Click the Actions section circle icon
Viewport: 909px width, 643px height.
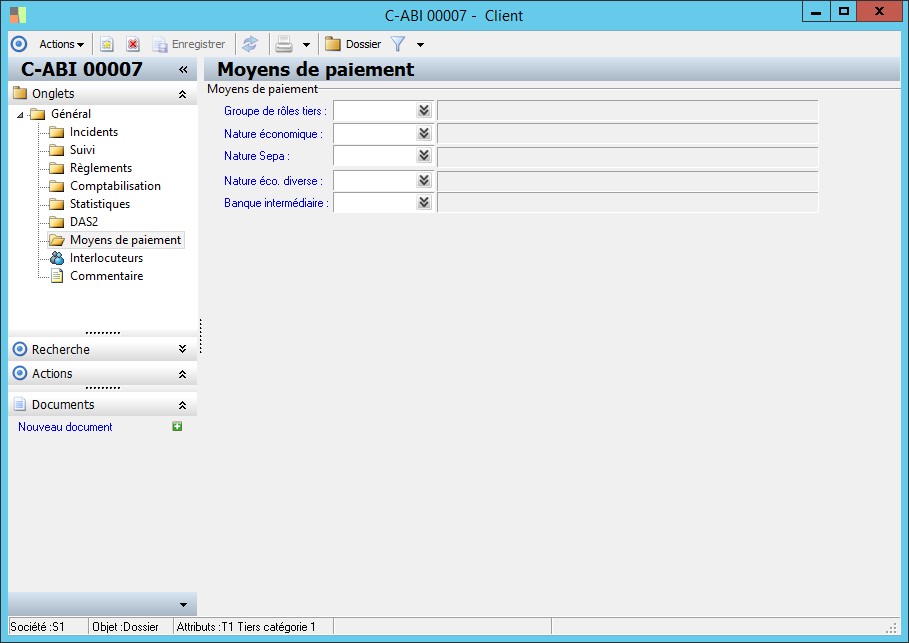pos(20,373)
